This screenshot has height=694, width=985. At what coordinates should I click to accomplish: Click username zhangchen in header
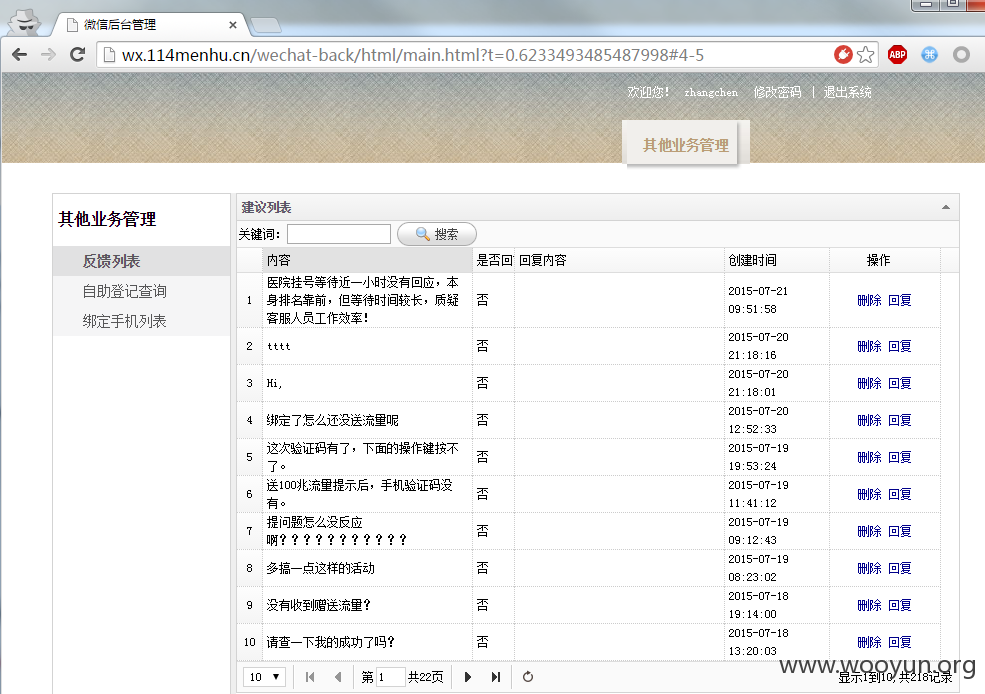tap(711, 92)
